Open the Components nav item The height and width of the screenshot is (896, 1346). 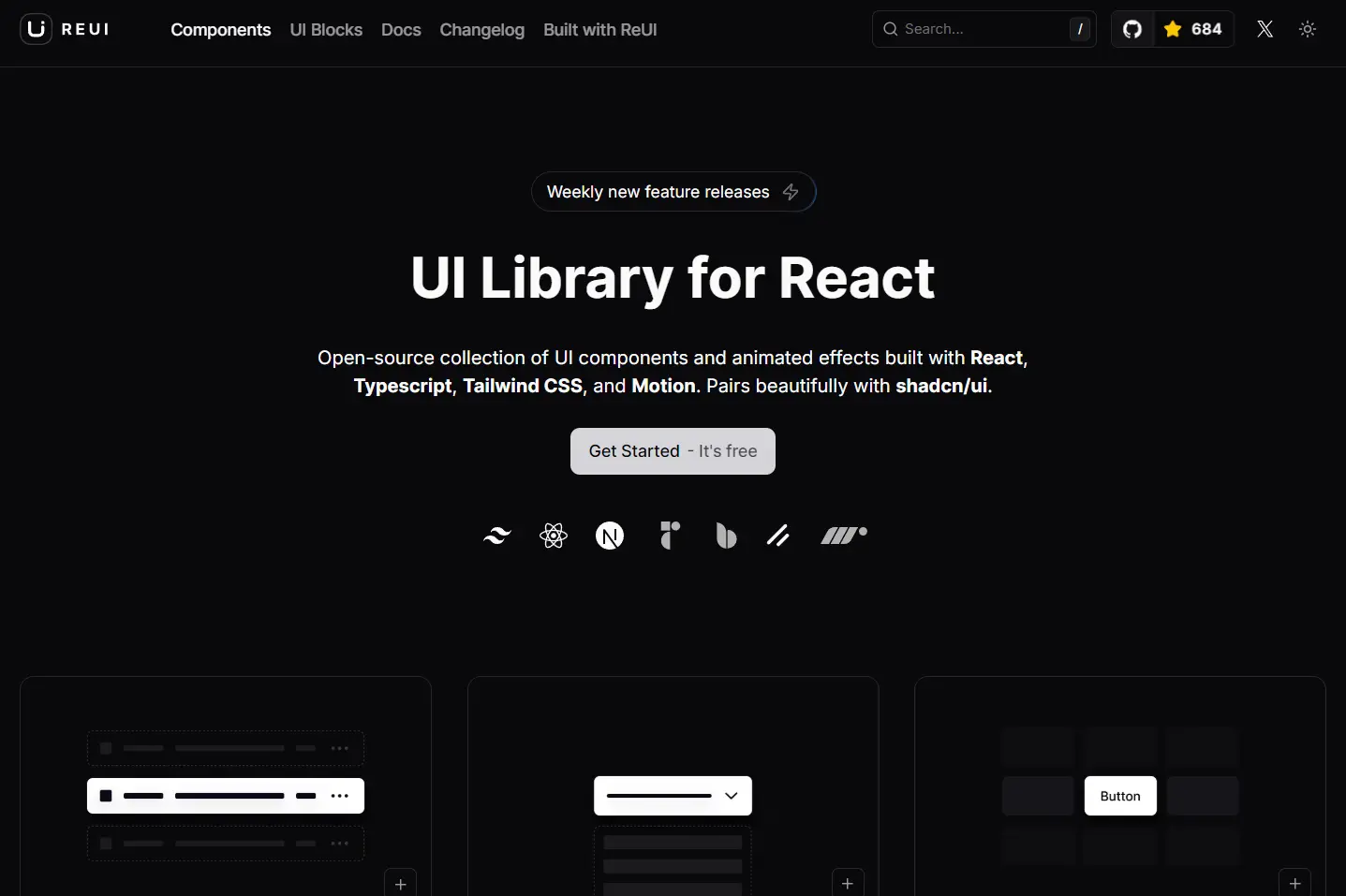220,30
